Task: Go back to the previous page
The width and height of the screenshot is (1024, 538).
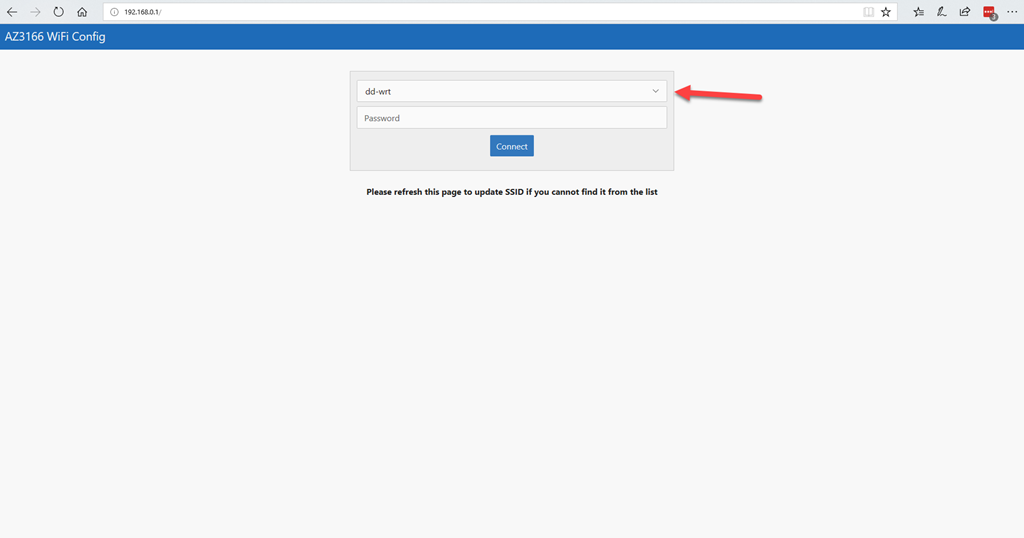Action: point(12,12)
